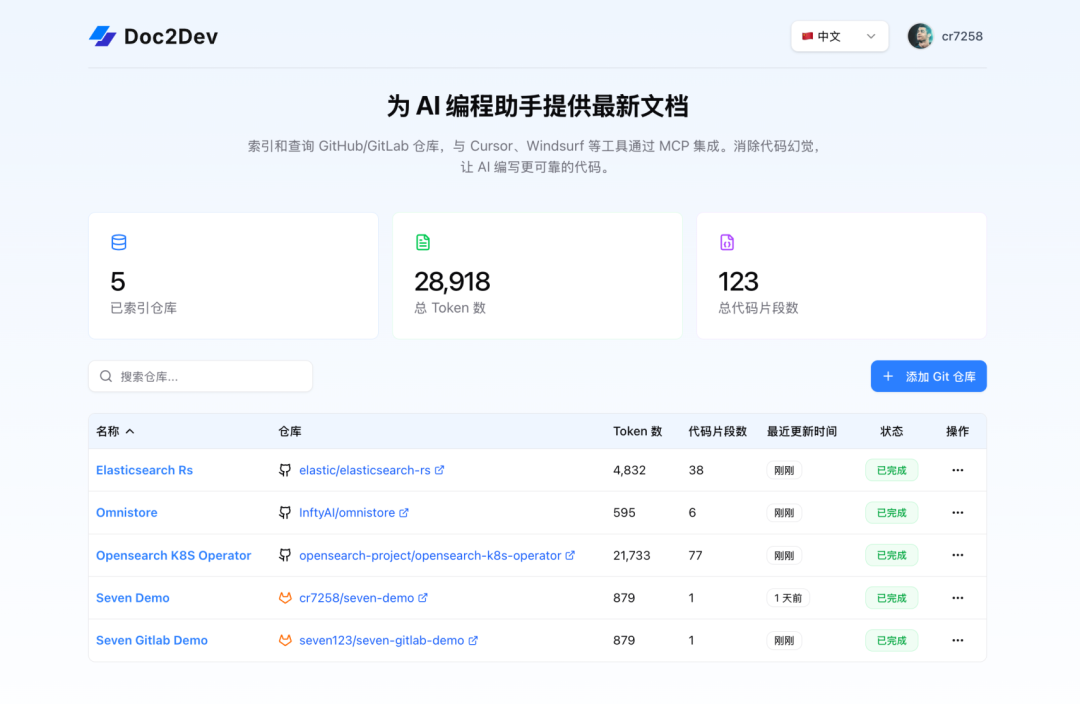This screenshot has width=1080, height=704.
Task: Open the seven123/seven-gitlab-demo repository link
Action: (381, 640)
